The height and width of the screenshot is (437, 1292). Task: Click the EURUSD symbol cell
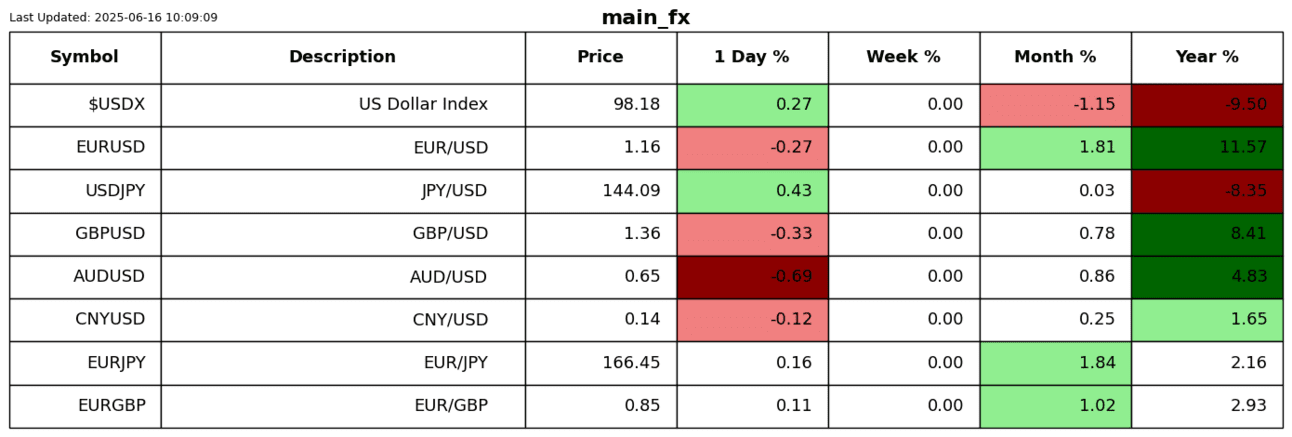(110, 148)
